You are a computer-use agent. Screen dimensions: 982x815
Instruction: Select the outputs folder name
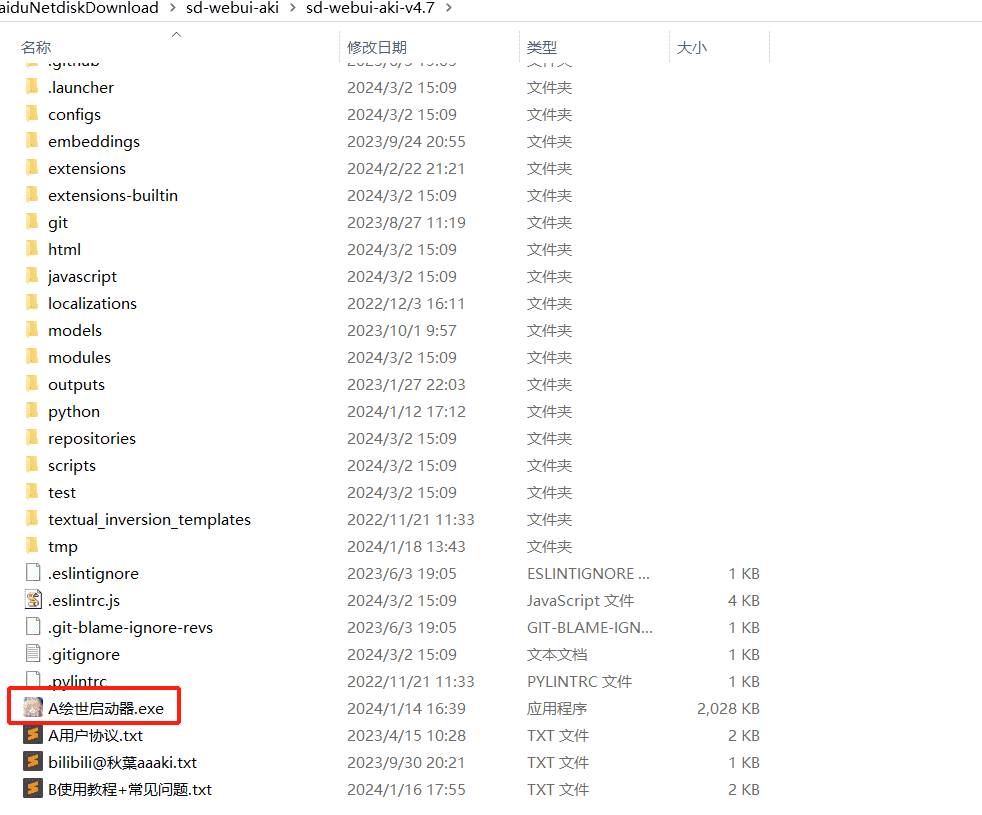[x=76, y=384]
